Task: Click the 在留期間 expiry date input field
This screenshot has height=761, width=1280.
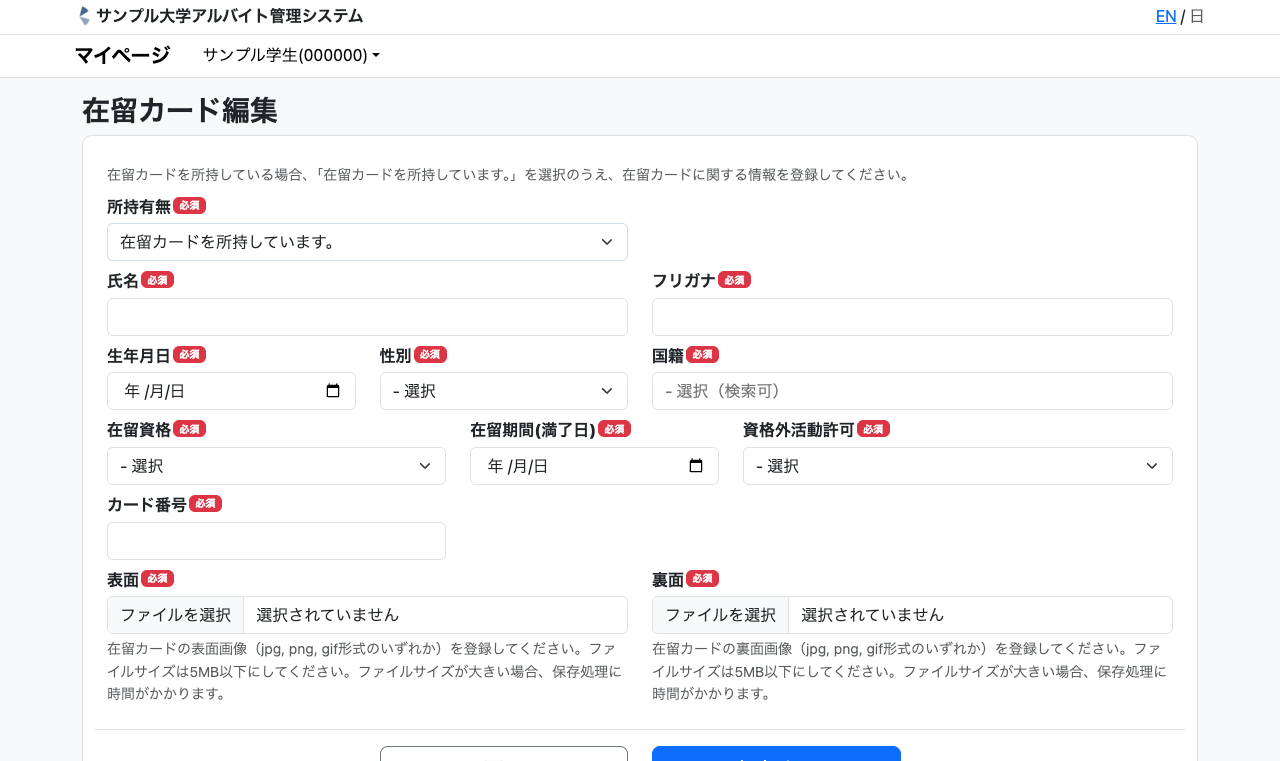Action: [578, 466]
